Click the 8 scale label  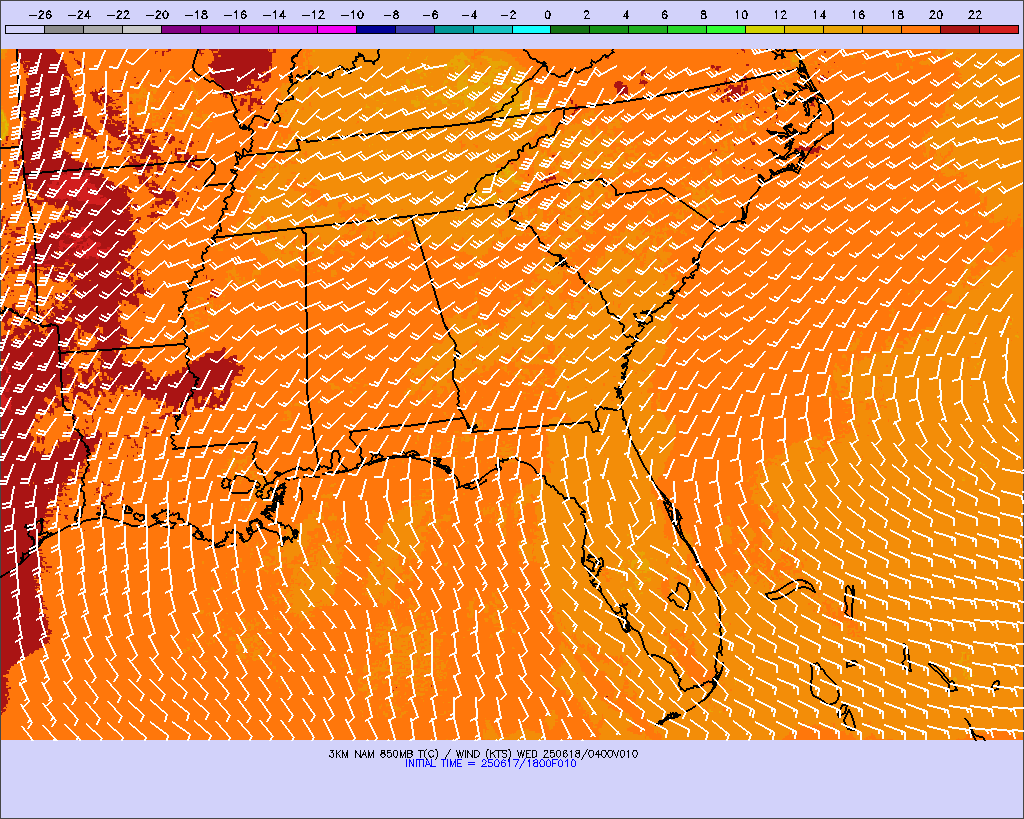click(x=703, y=14)
